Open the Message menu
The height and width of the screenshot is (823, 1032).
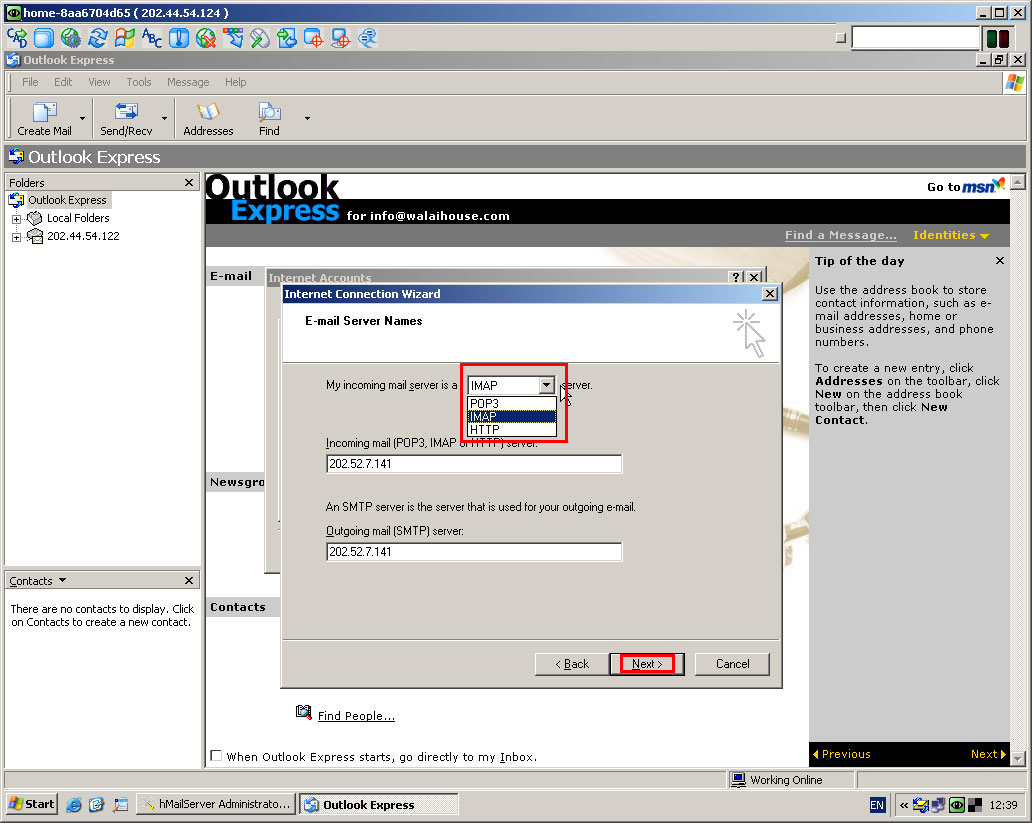(188, 82)
